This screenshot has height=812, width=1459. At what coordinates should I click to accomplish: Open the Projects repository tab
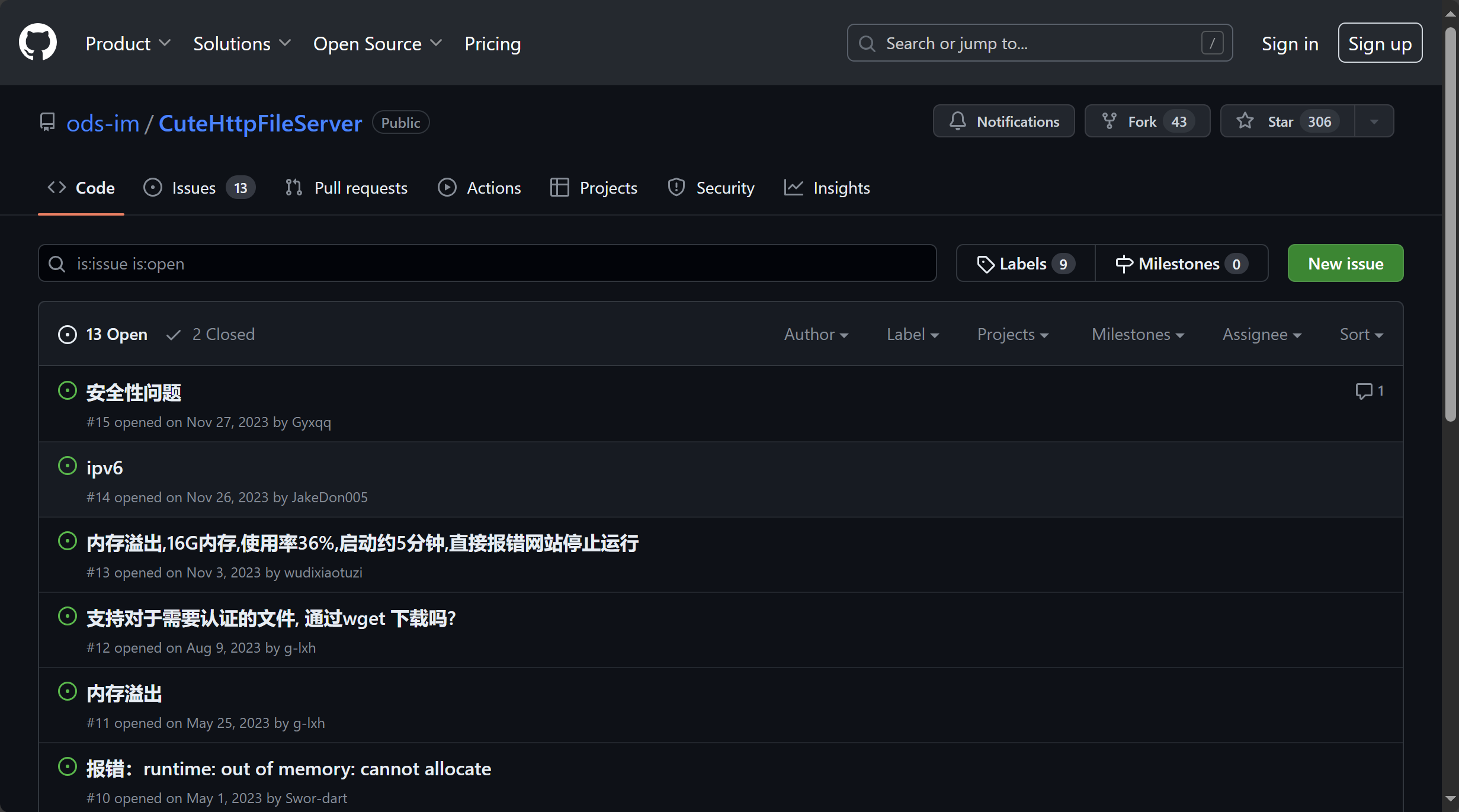594,188
